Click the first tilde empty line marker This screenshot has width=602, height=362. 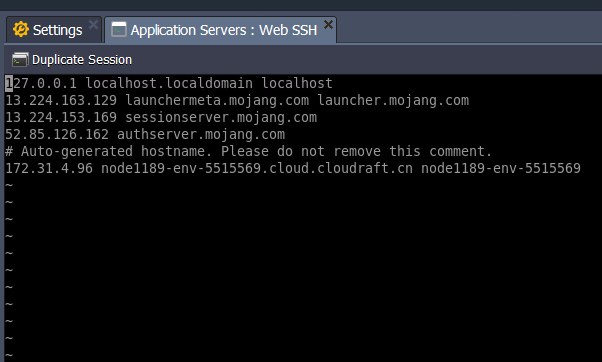point(9,185)
